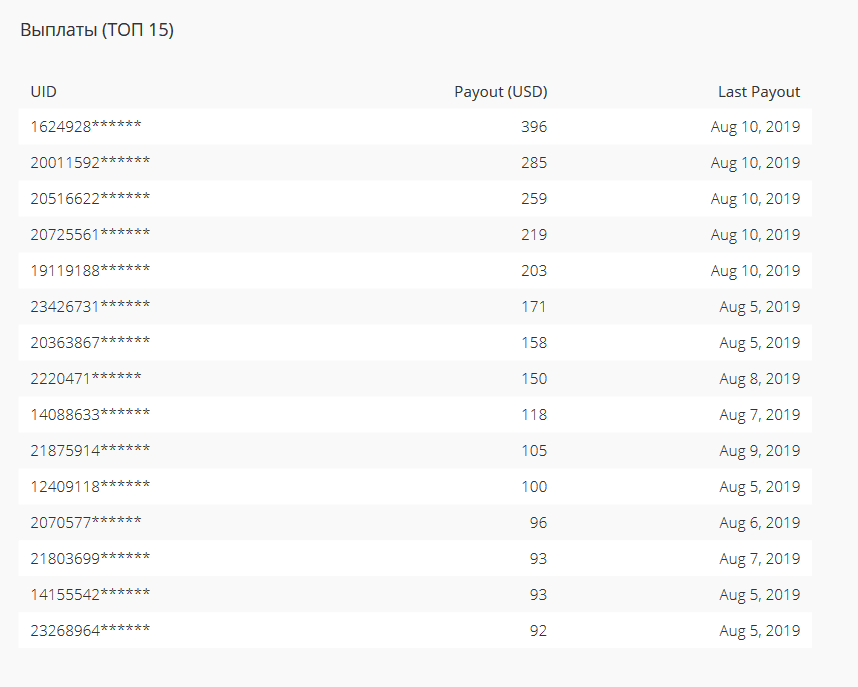Click UID 19119188****** cell
This screenshot has width=858, height=687.
(x=90, y=270)
